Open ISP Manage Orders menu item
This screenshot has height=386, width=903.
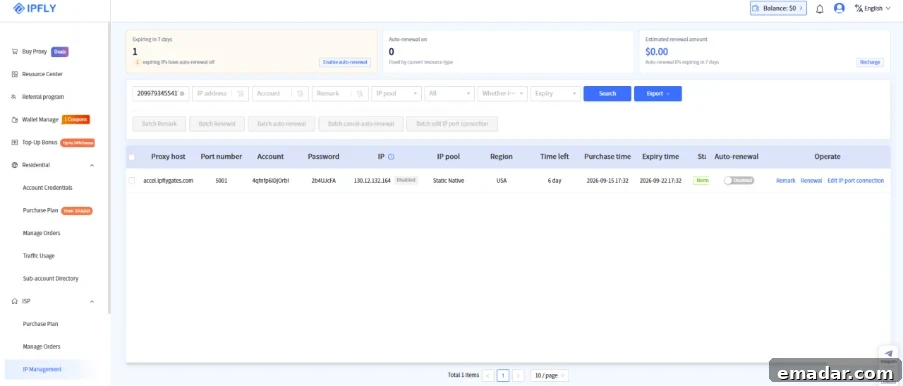41,347
